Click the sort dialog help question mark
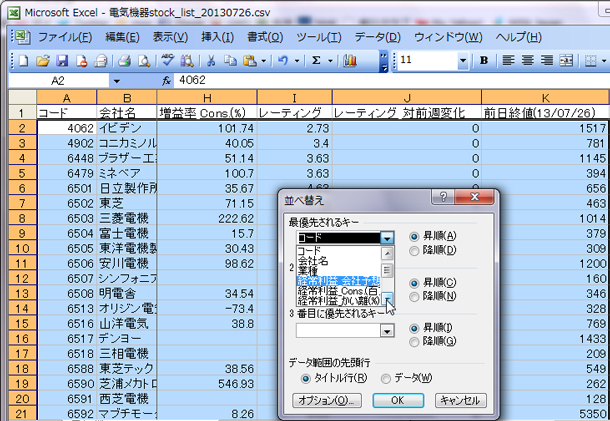 click(443, 196)
